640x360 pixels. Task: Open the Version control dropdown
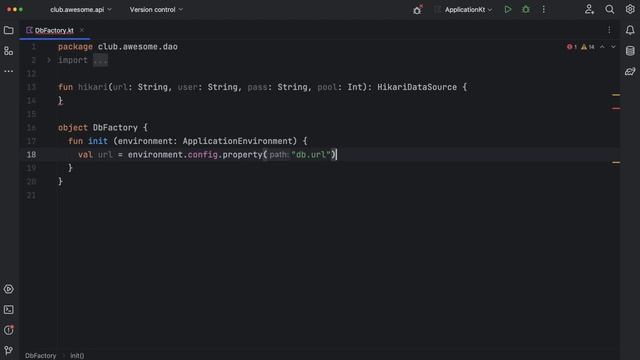[x=156, y=9]
